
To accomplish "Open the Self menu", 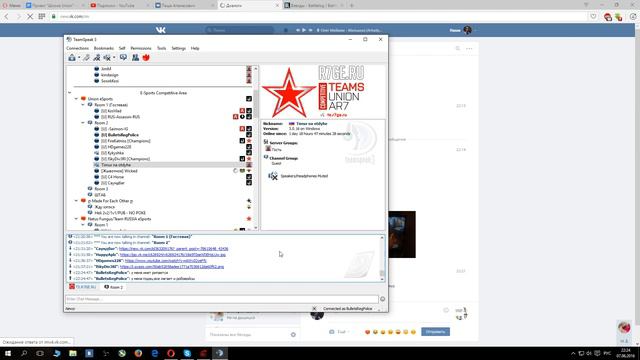I will click(122, 48).
